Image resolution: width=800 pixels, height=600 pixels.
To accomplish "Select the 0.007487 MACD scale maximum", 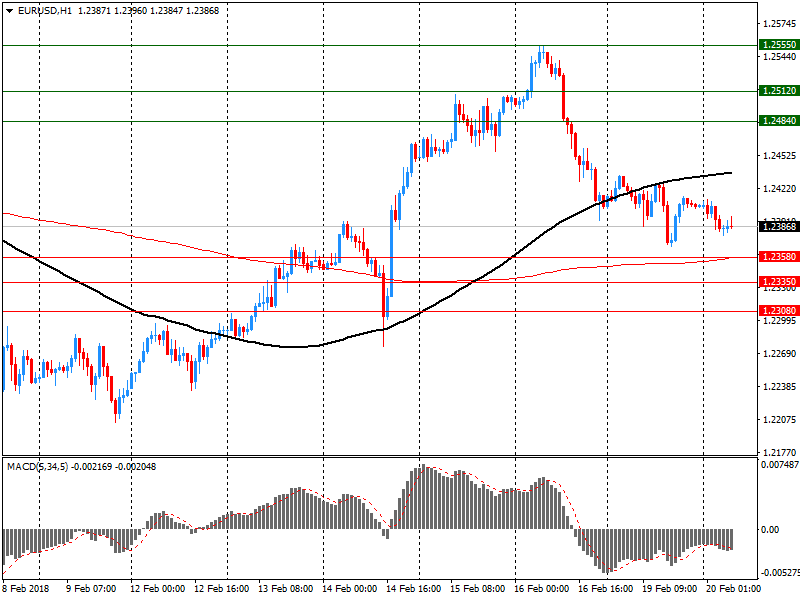I will [x=780, y=465].
